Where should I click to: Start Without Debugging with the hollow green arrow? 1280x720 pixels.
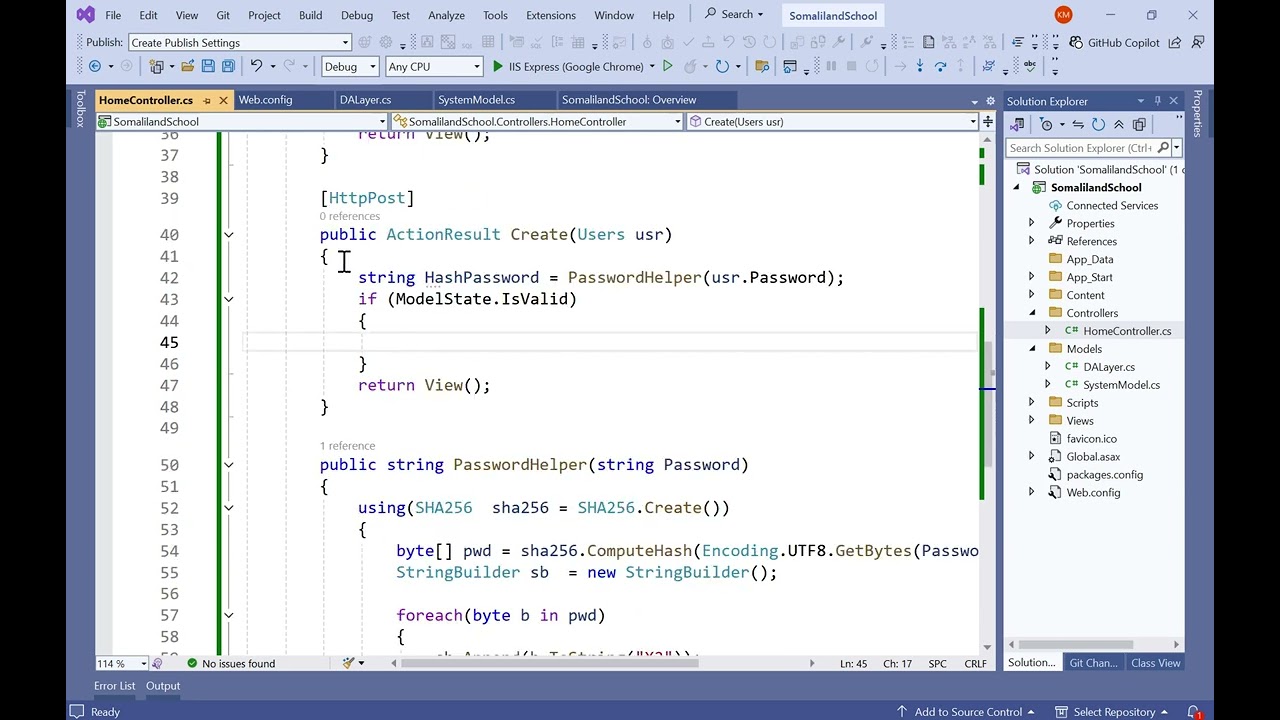click(668, 66)
